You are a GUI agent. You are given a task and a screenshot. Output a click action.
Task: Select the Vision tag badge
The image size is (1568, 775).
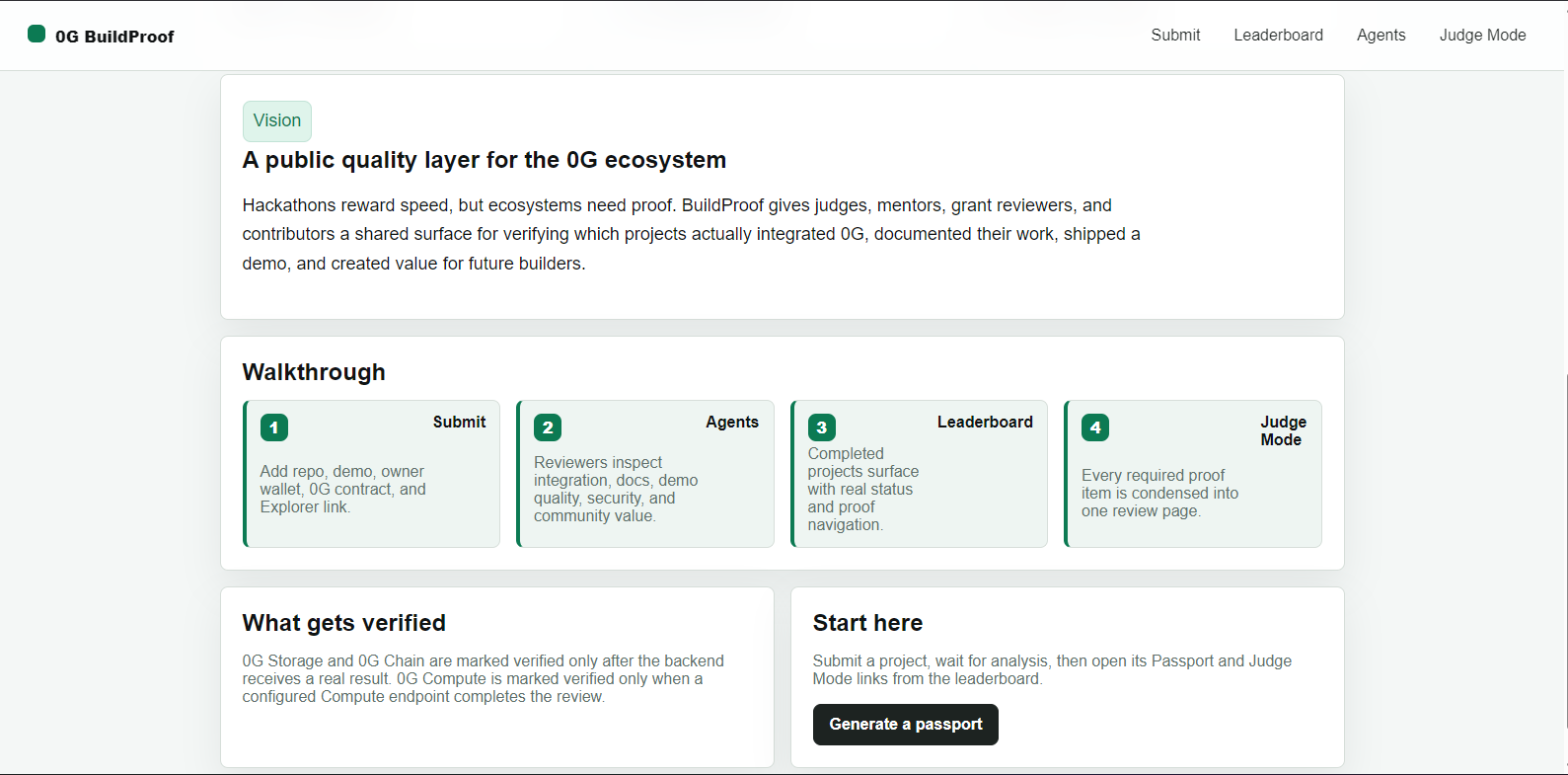pyautogui.click(x=277, y=120)
